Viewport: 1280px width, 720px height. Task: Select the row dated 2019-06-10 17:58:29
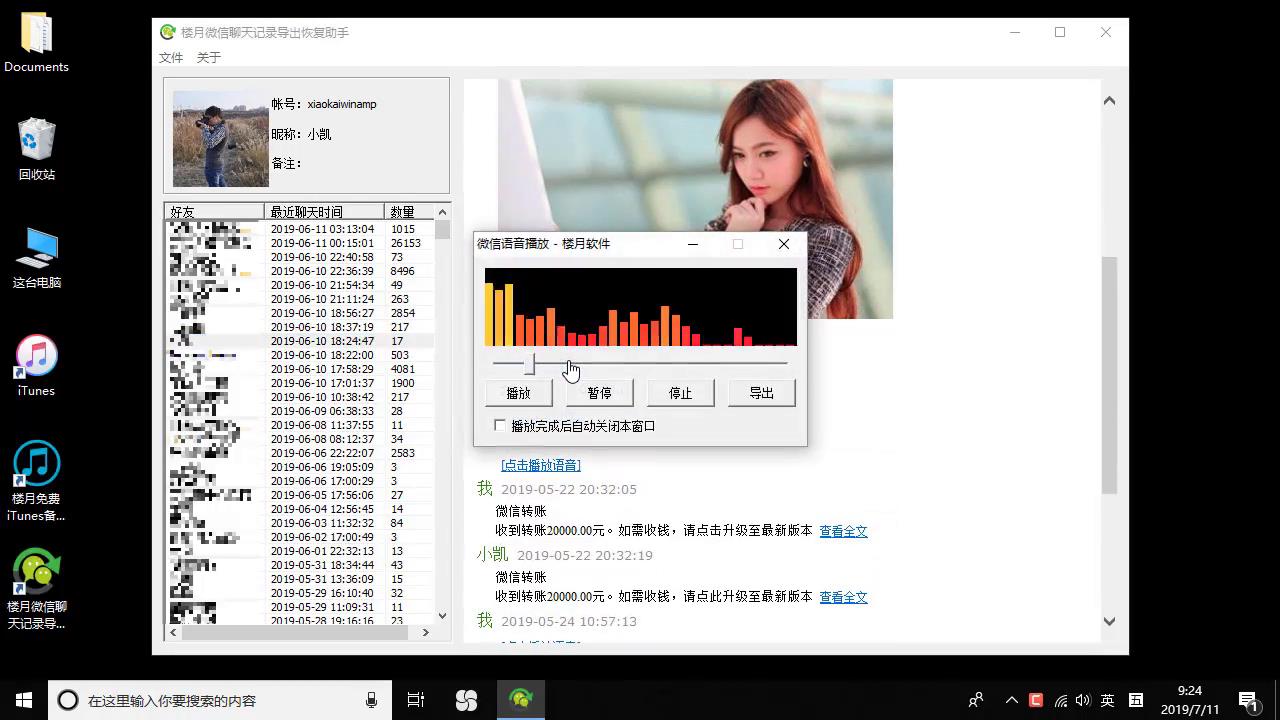(300, 369)
